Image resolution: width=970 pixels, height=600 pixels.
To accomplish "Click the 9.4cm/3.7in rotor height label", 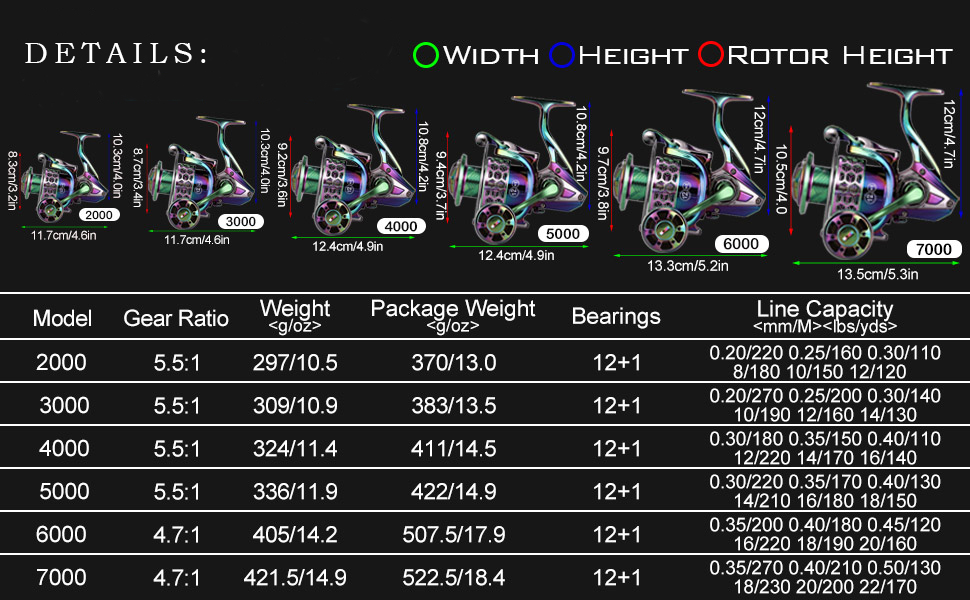I will click(440, 186).
